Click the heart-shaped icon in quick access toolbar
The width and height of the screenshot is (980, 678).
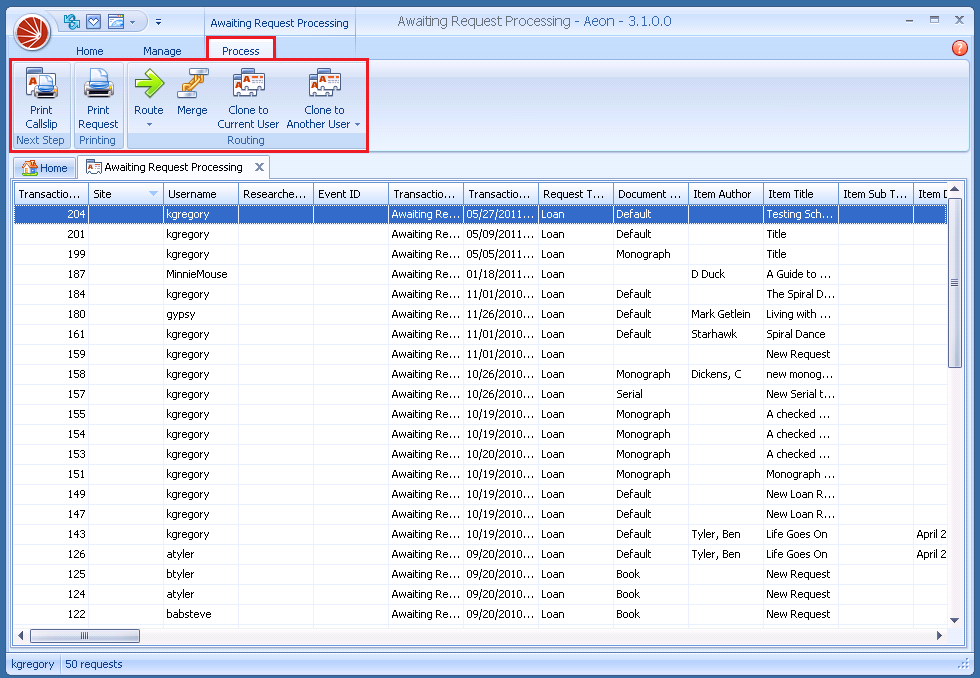point(93,21)
